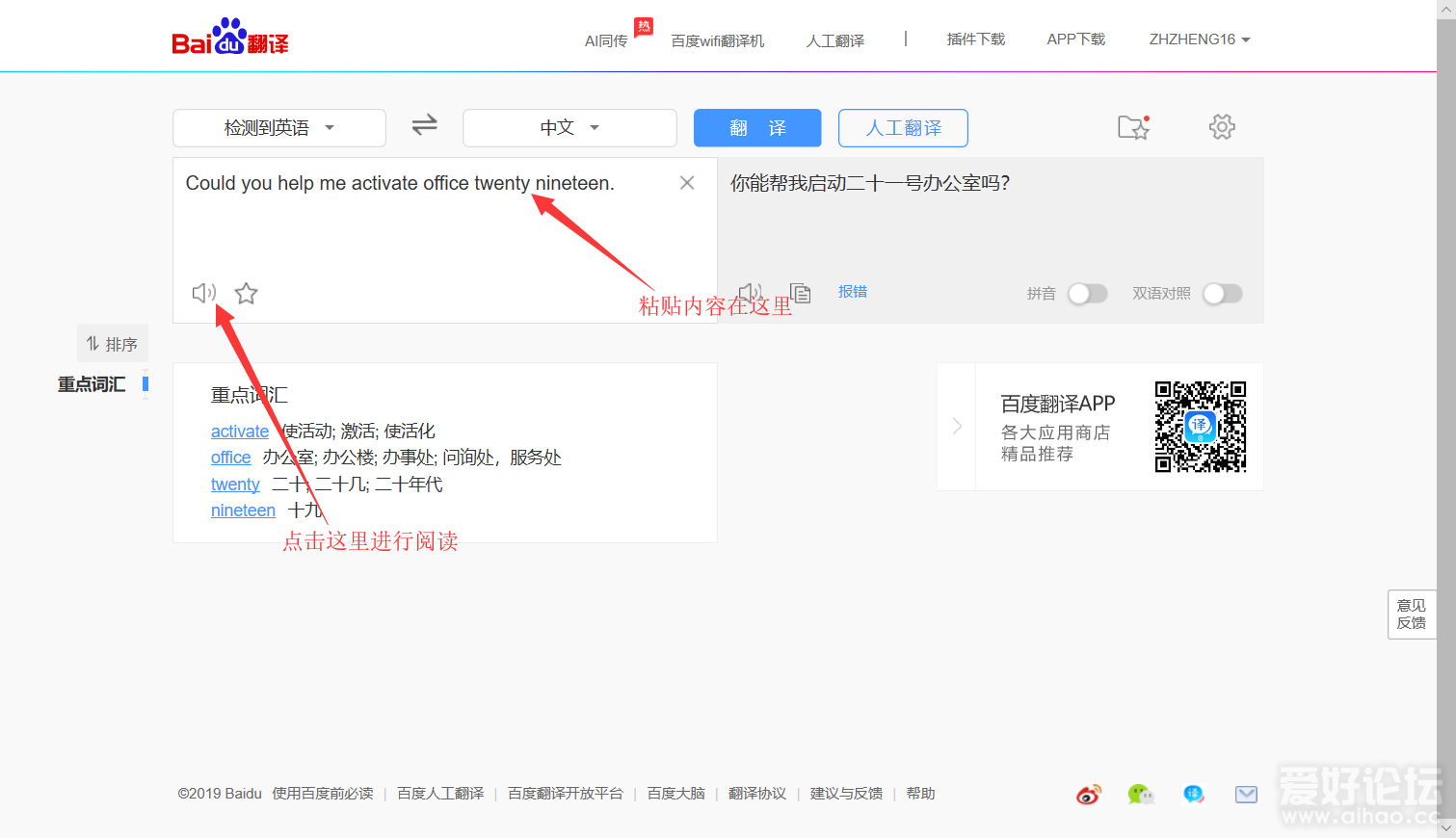This screenshot has width=1456, height=838.
Task: Go to the 插件下载 plugin download page
Action: (x=975, y=39)
